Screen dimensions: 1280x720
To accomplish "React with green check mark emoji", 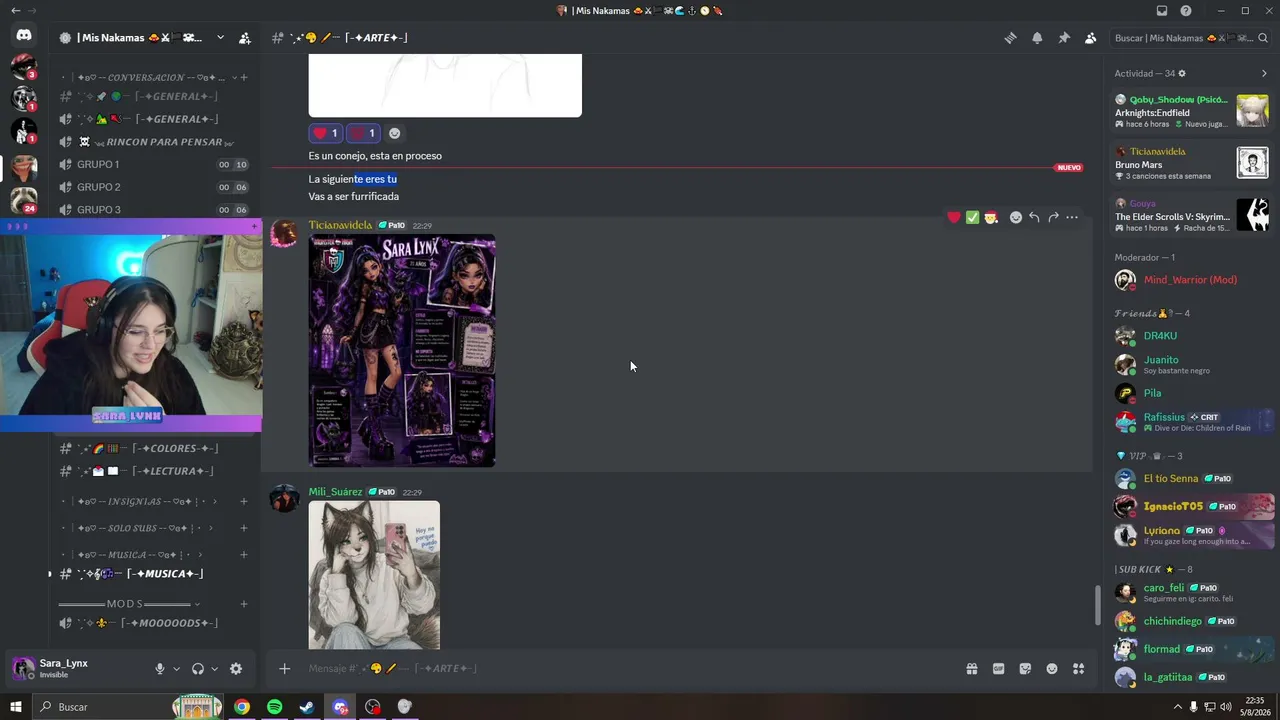I will [972, 217].
